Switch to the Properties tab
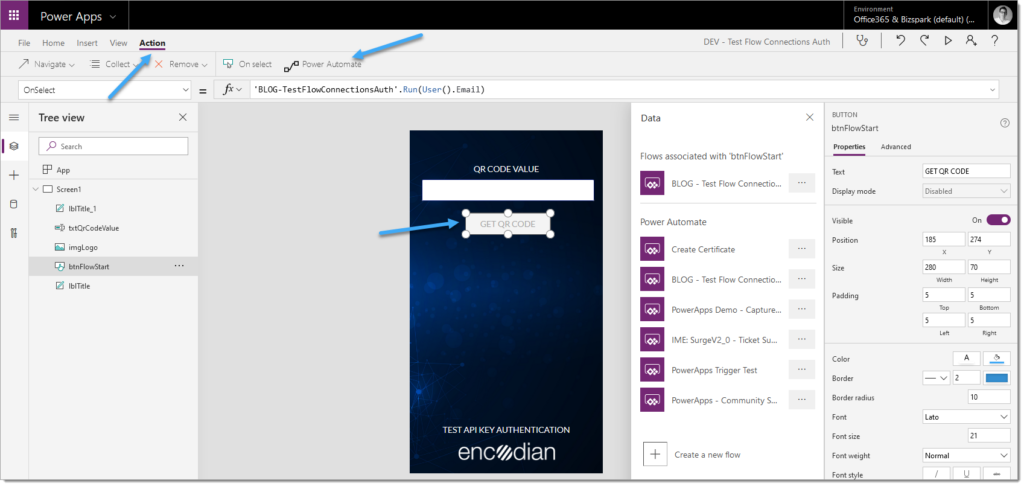The image size is (1024, 486). click(x=849, y=146)
